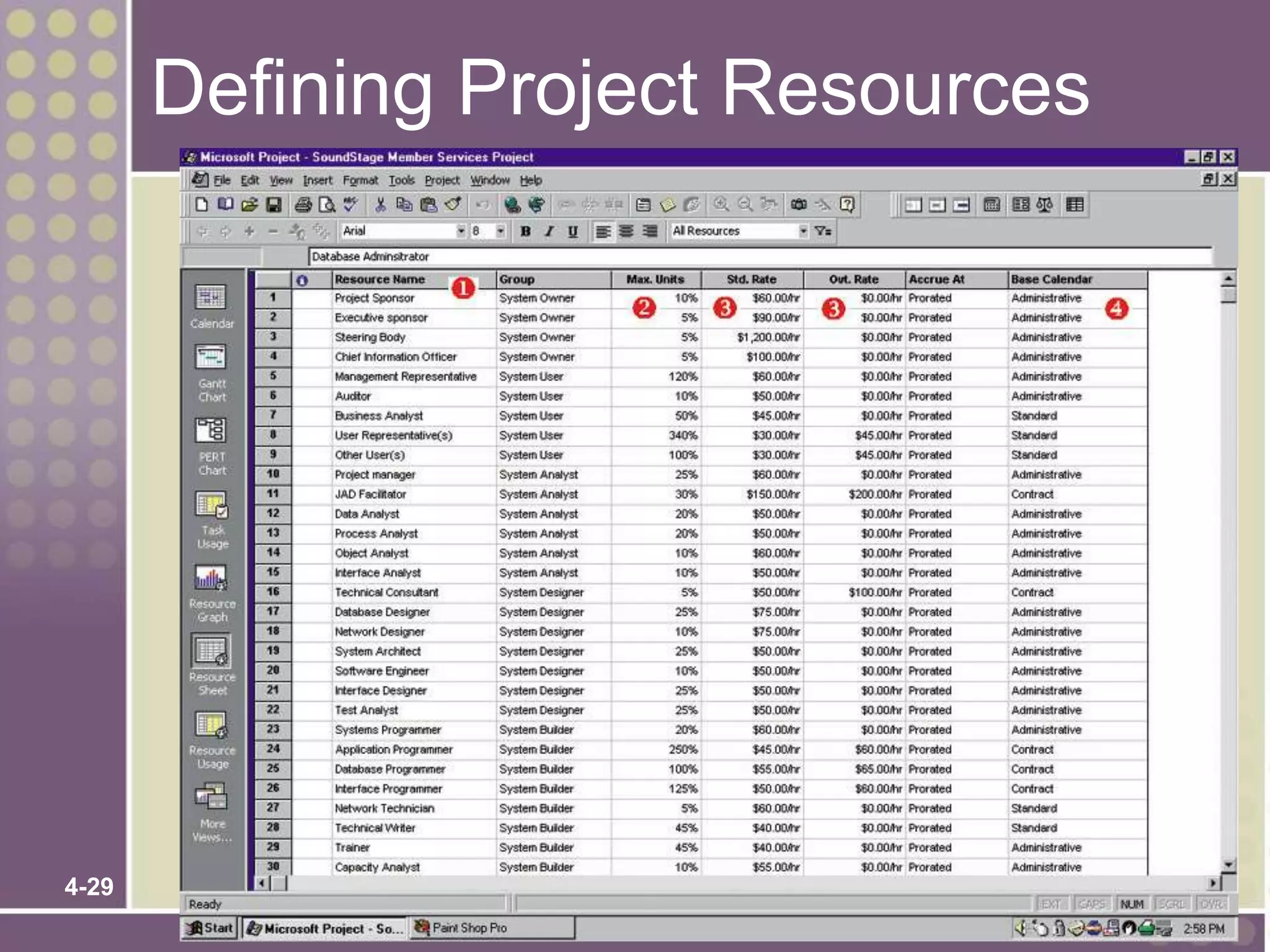Toggle underline formatting

(572, 232)
